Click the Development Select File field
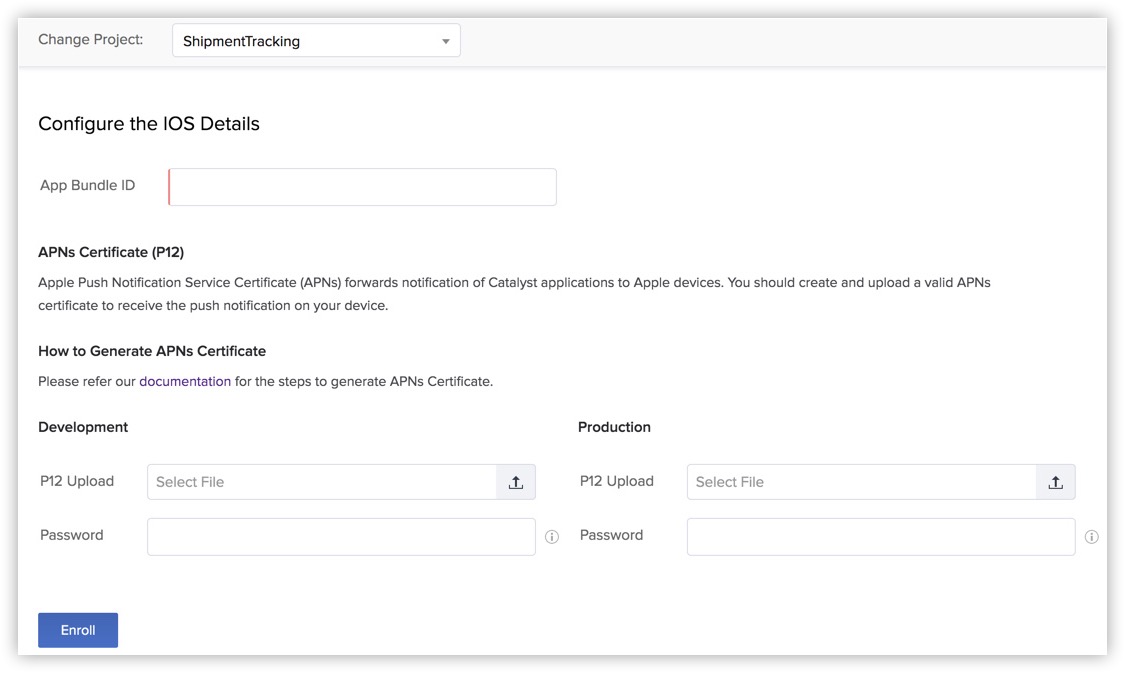1125x673 pixels. 322,482
